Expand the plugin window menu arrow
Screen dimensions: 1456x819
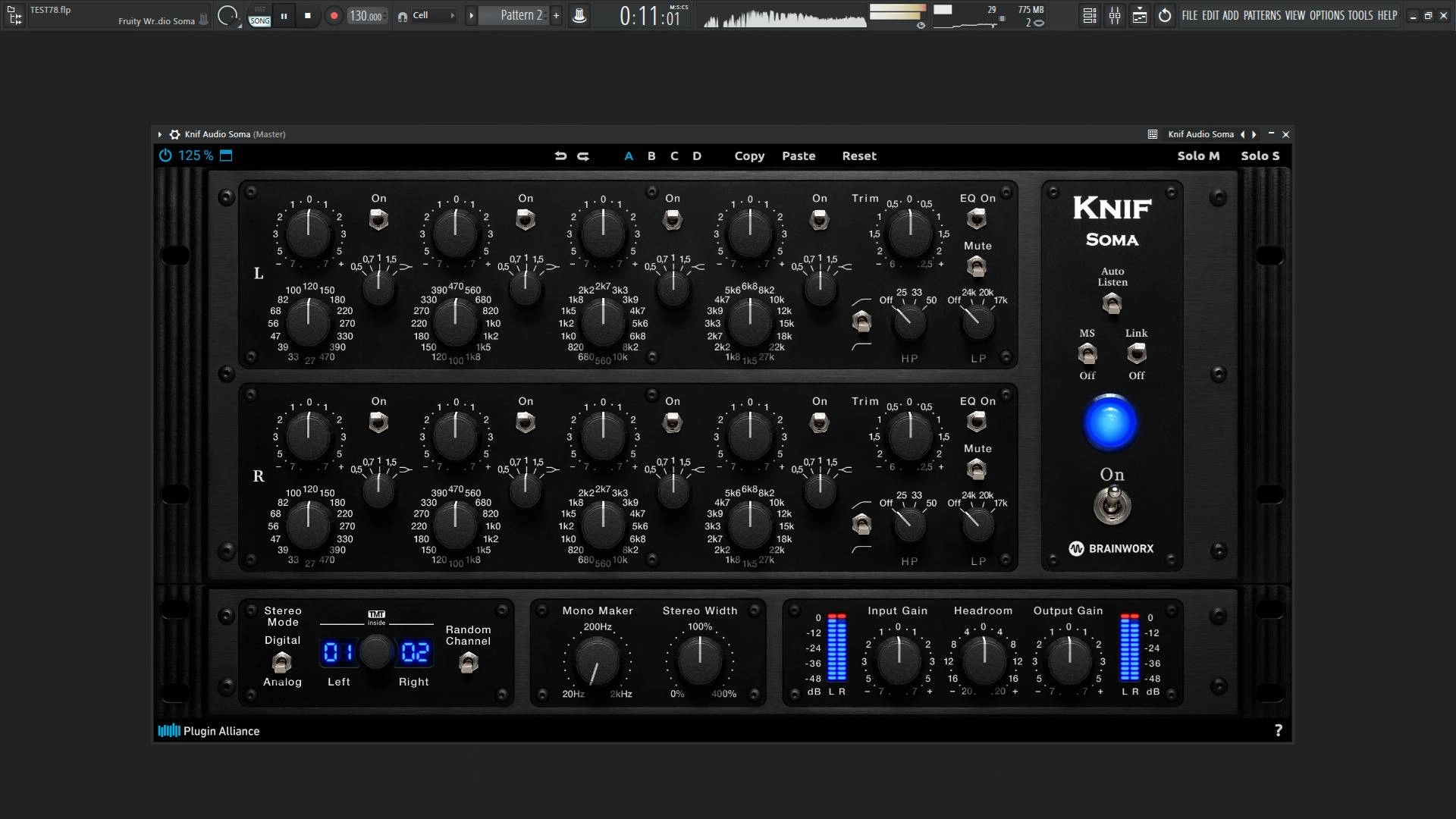pos(159,134)
